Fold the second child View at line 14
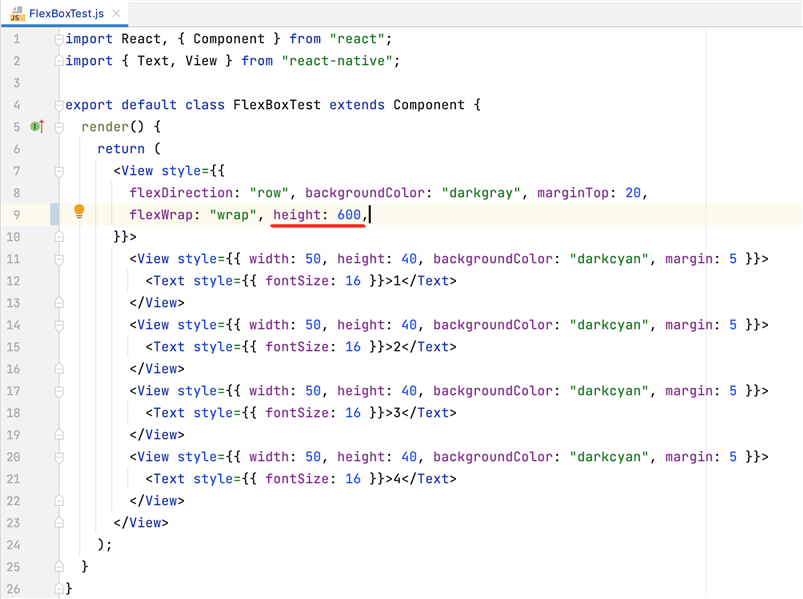803x599 pixels. coord(60,325)
